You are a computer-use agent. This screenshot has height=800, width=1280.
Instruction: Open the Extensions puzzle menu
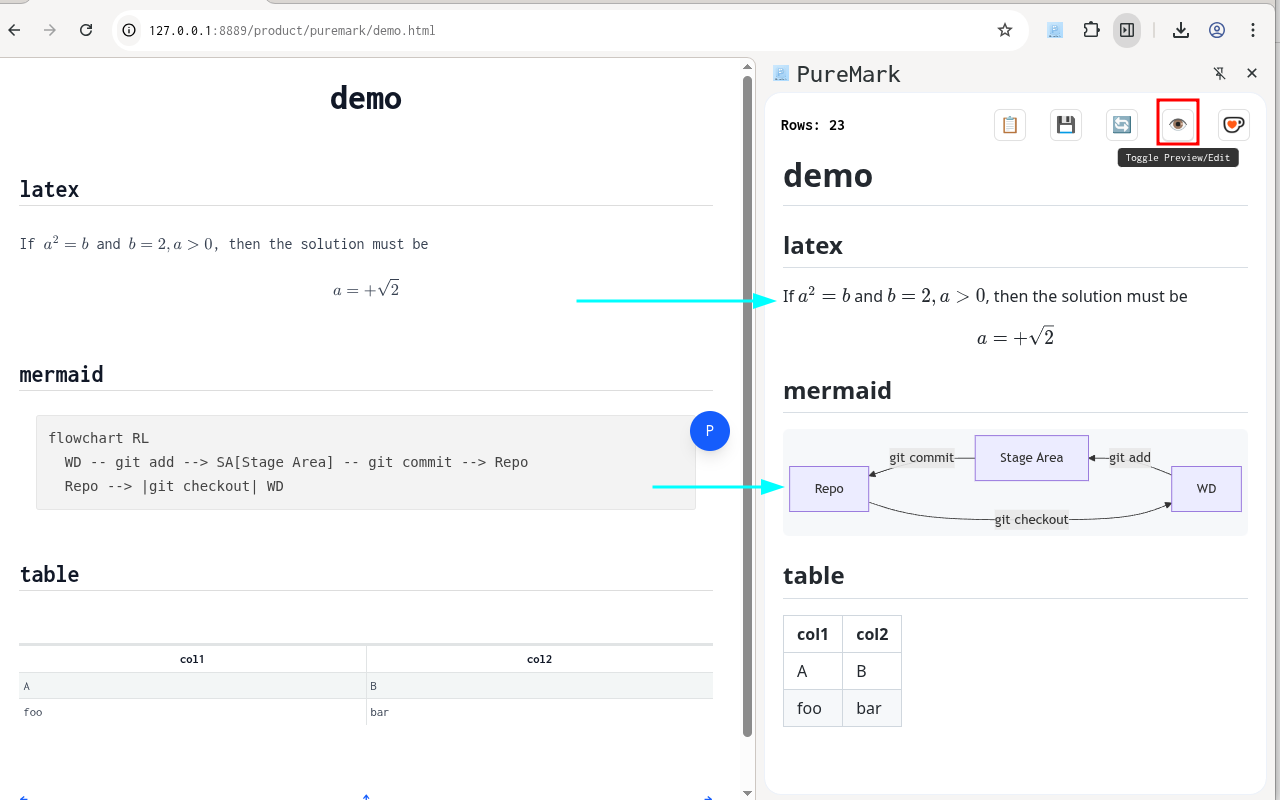tap(1091, 30)
